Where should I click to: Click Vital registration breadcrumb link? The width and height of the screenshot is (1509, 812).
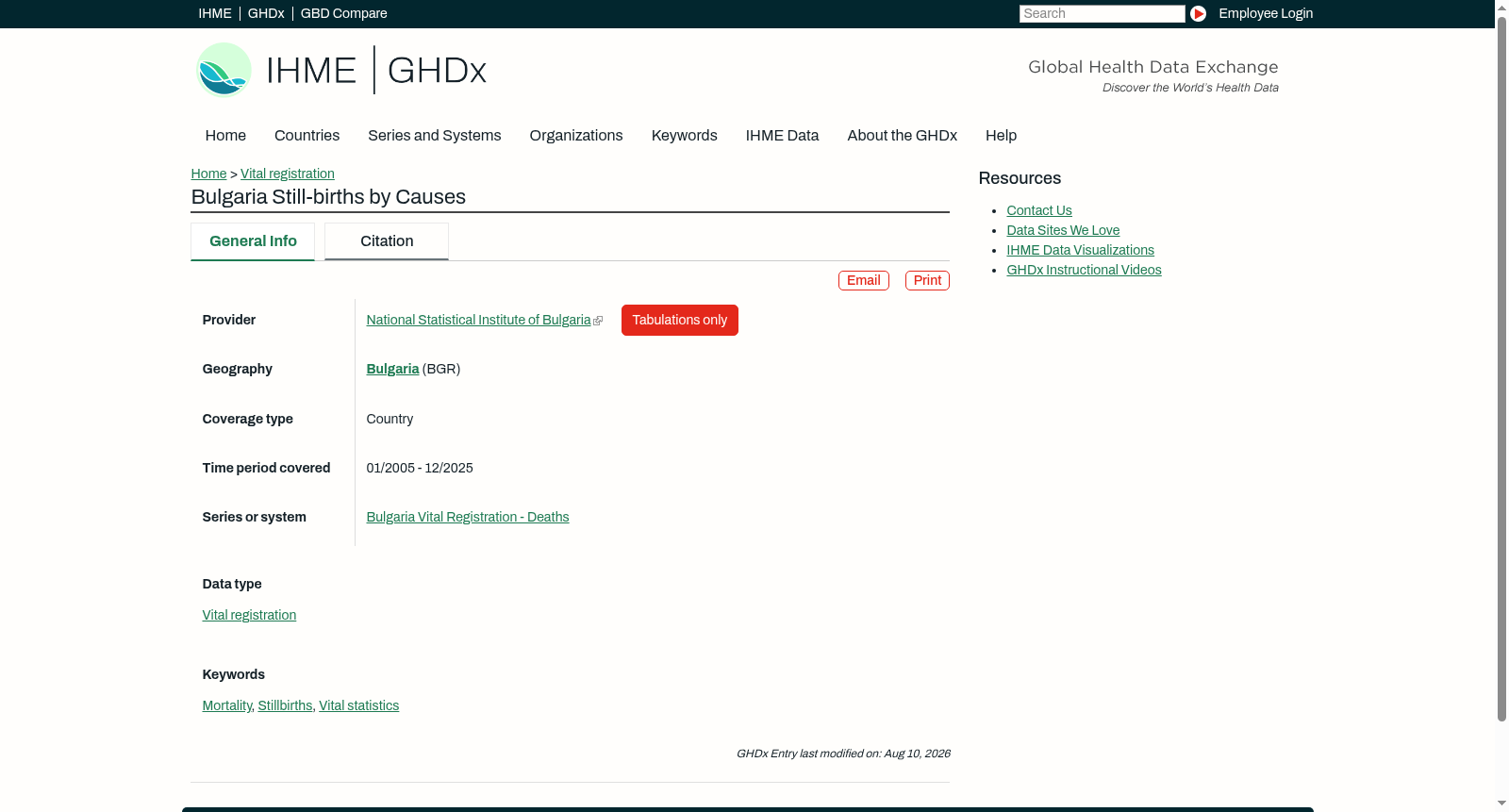[x=288, y=174]
